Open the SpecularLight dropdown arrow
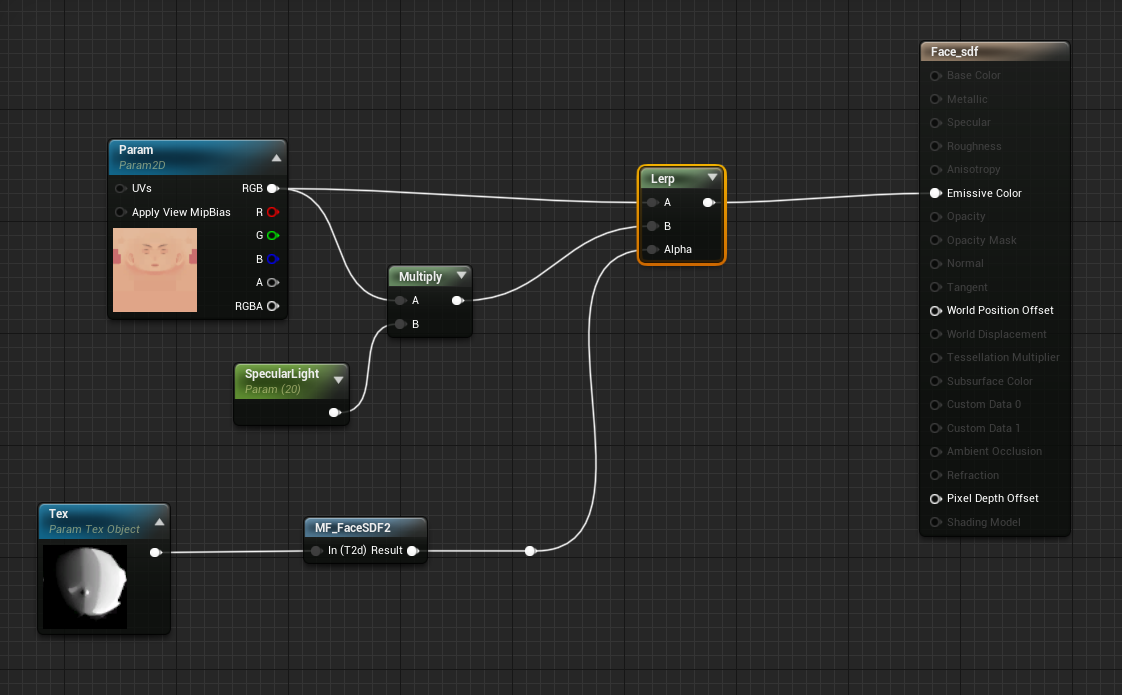 (339, 379)
